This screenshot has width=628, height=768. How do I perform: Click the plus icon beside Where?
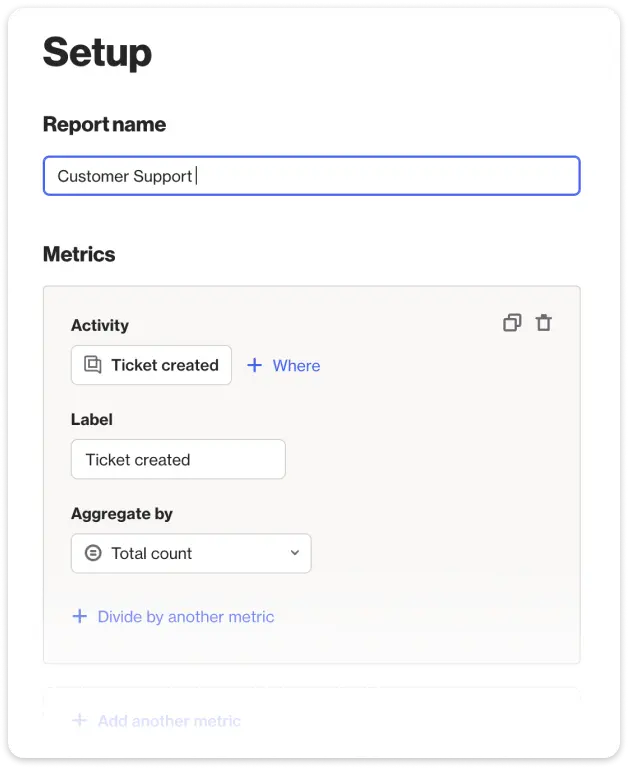coord(254,365)
